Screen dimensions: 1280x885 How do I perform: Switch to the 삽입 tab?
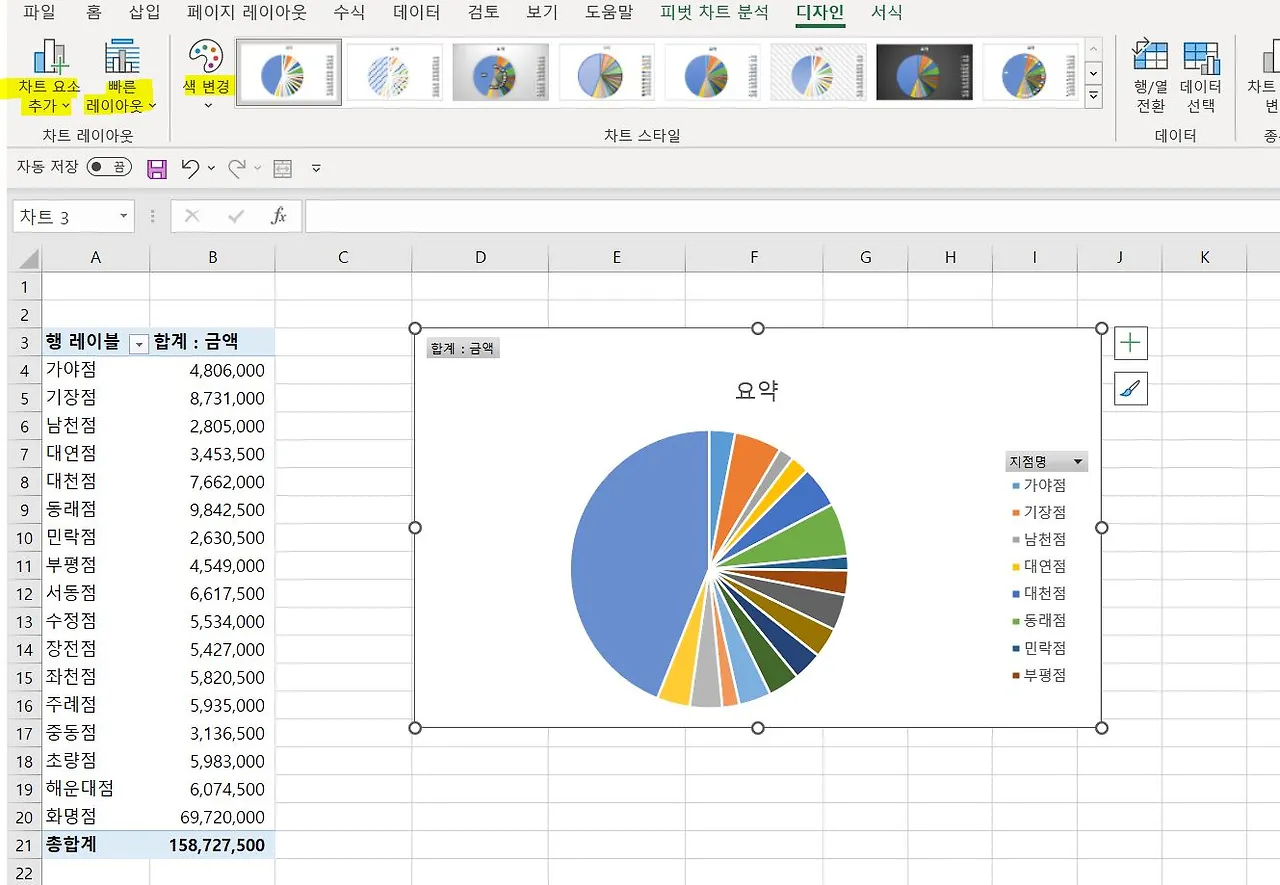(144, 13)
